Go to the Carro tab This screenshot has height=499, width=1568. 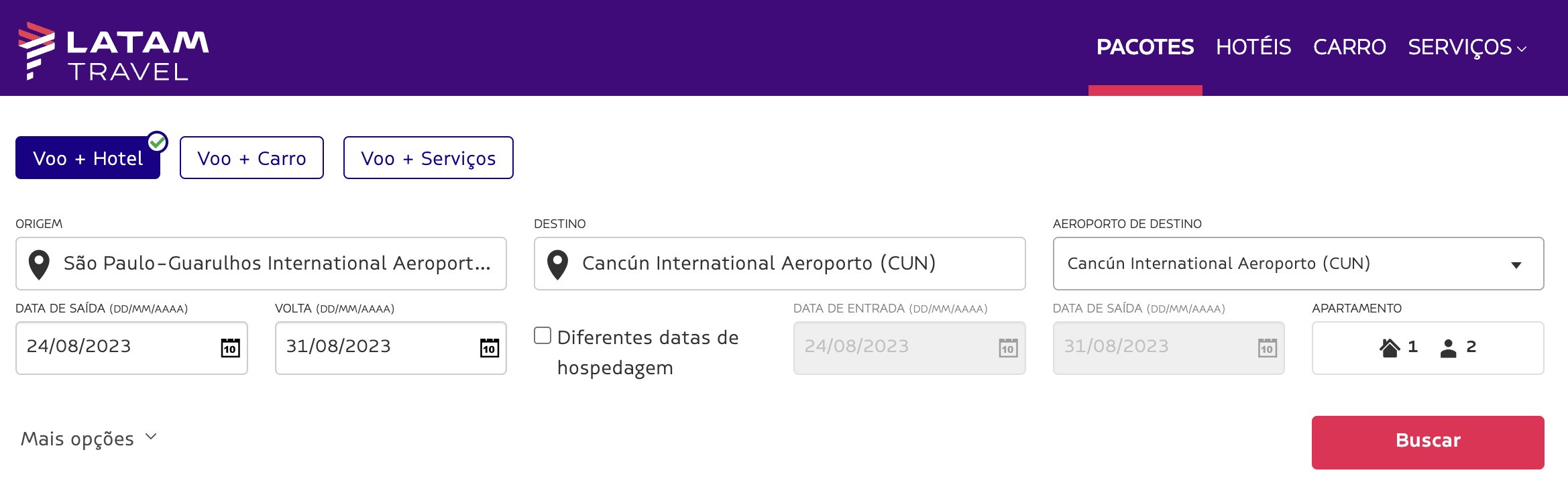[1349, 47]
